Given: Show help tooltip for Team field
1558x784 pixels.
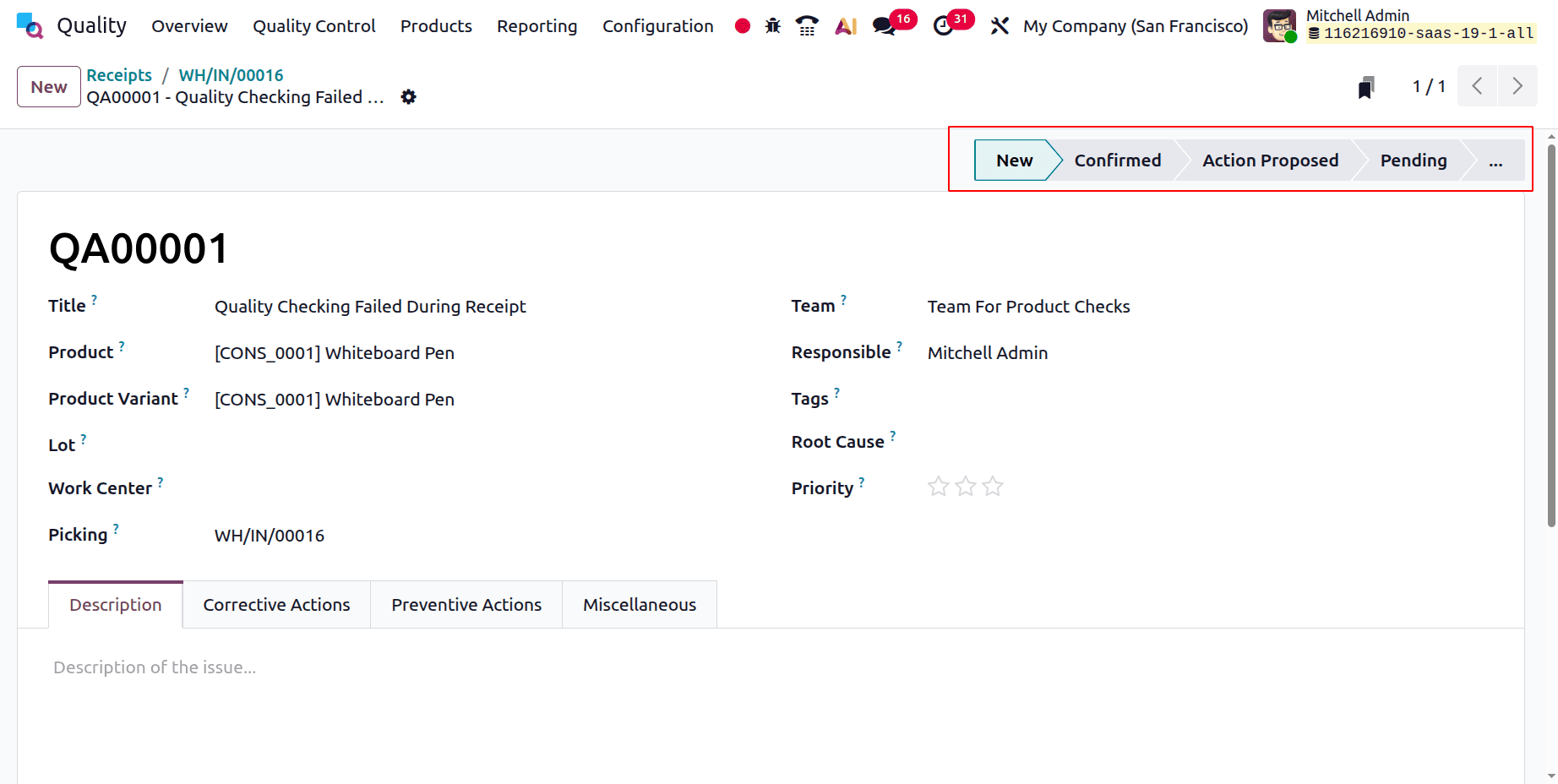Looking at the screenshot, I should tap(843, 299).
